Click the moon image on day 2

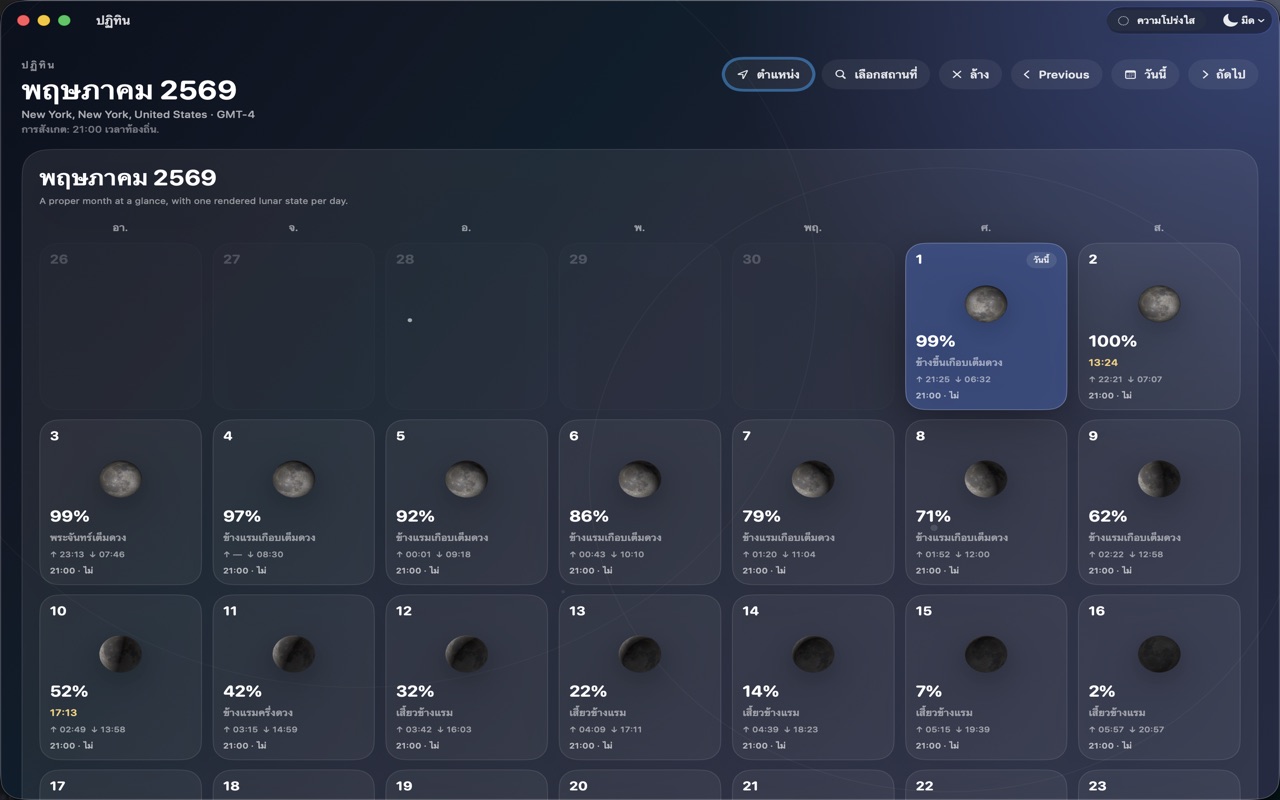pos(1159,304)
